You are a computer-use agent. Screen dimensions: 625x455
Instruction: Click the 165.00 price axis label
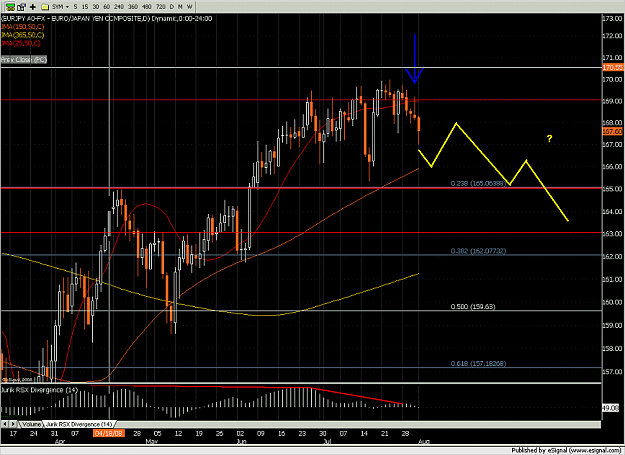tap(613, 189)
